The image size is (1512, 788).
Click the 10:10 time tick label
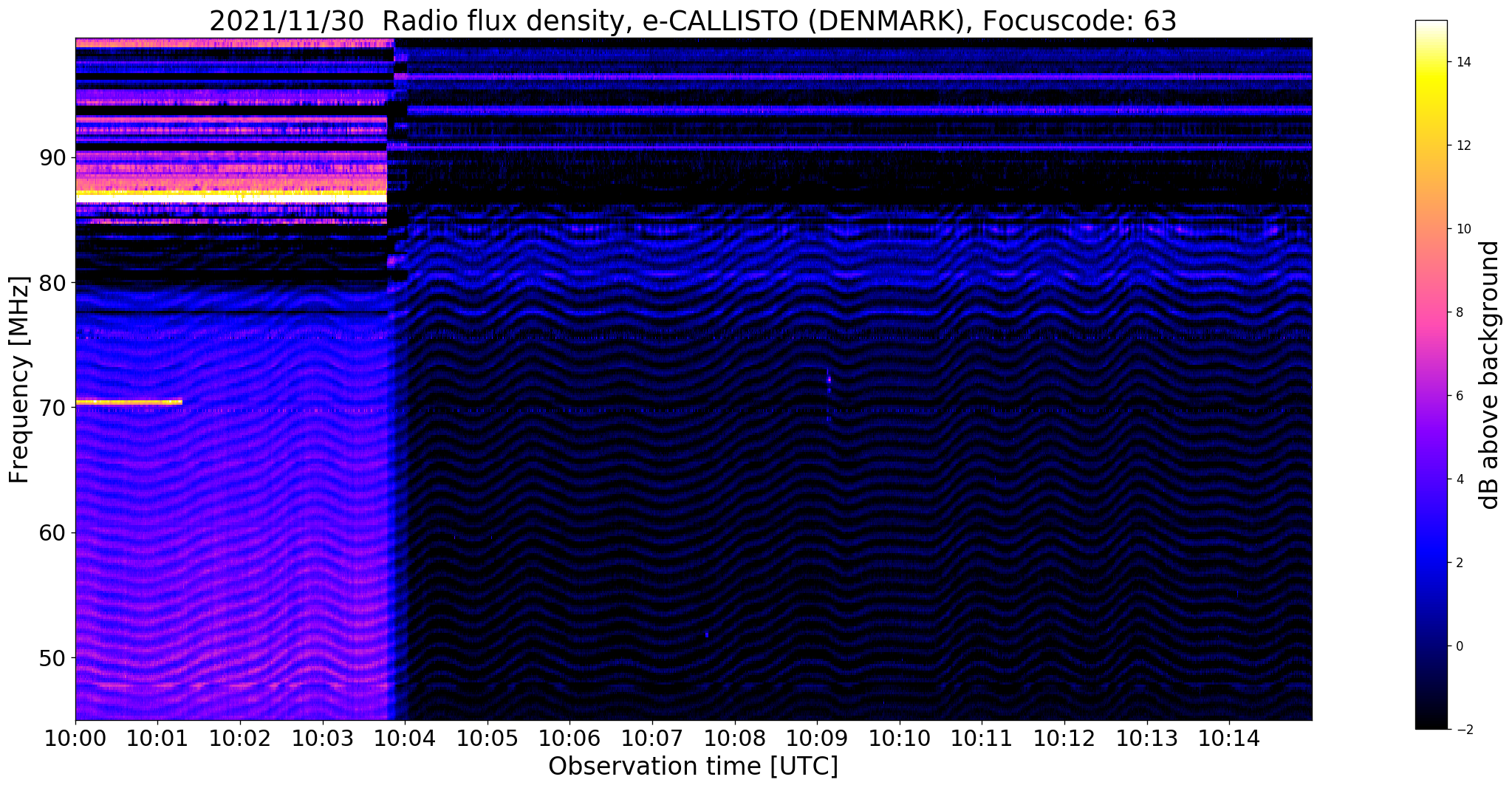[x=900, y=739]
